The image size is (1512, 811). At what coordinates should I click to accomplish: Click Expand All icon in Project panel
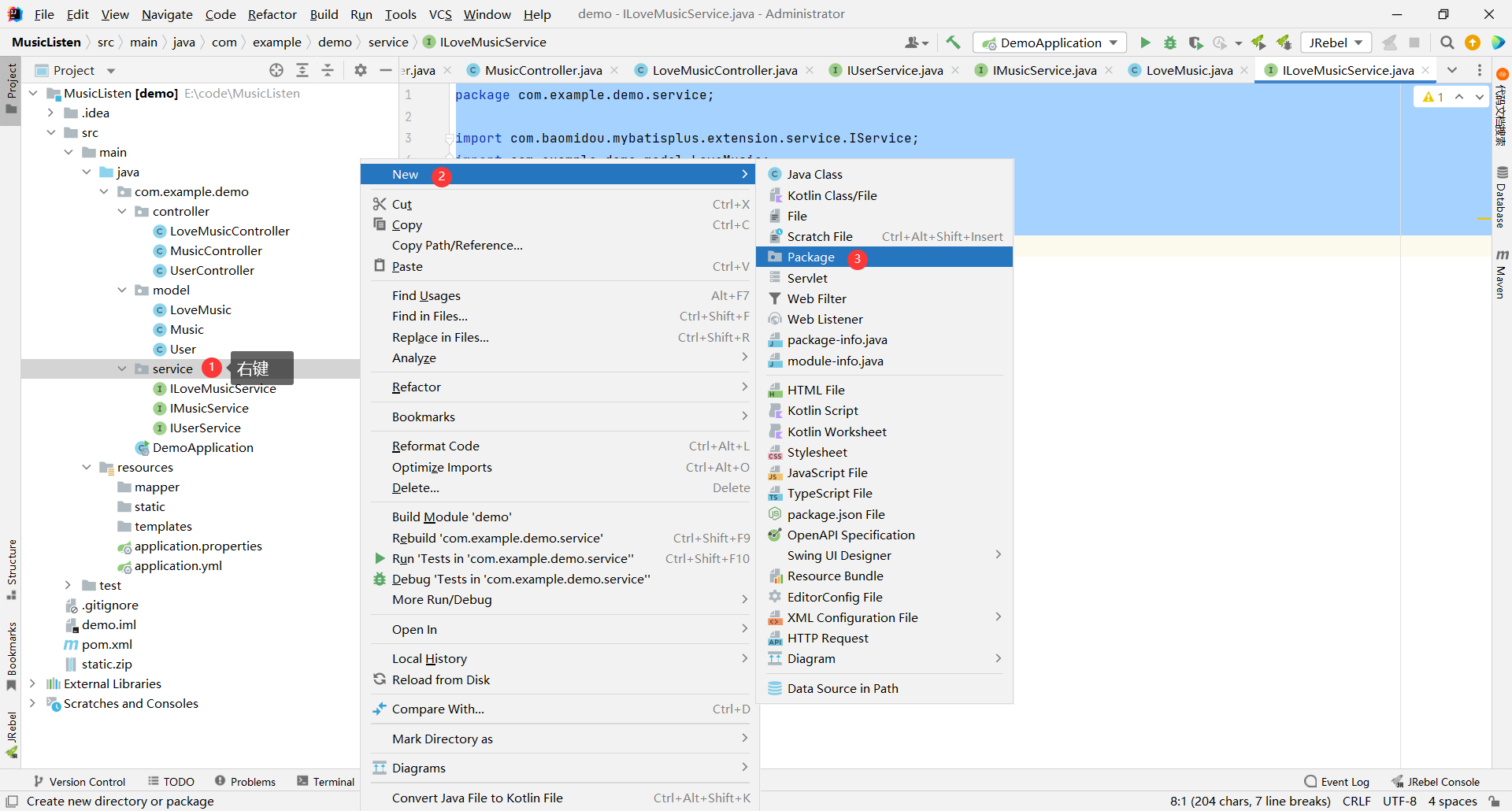pos(302,70)
